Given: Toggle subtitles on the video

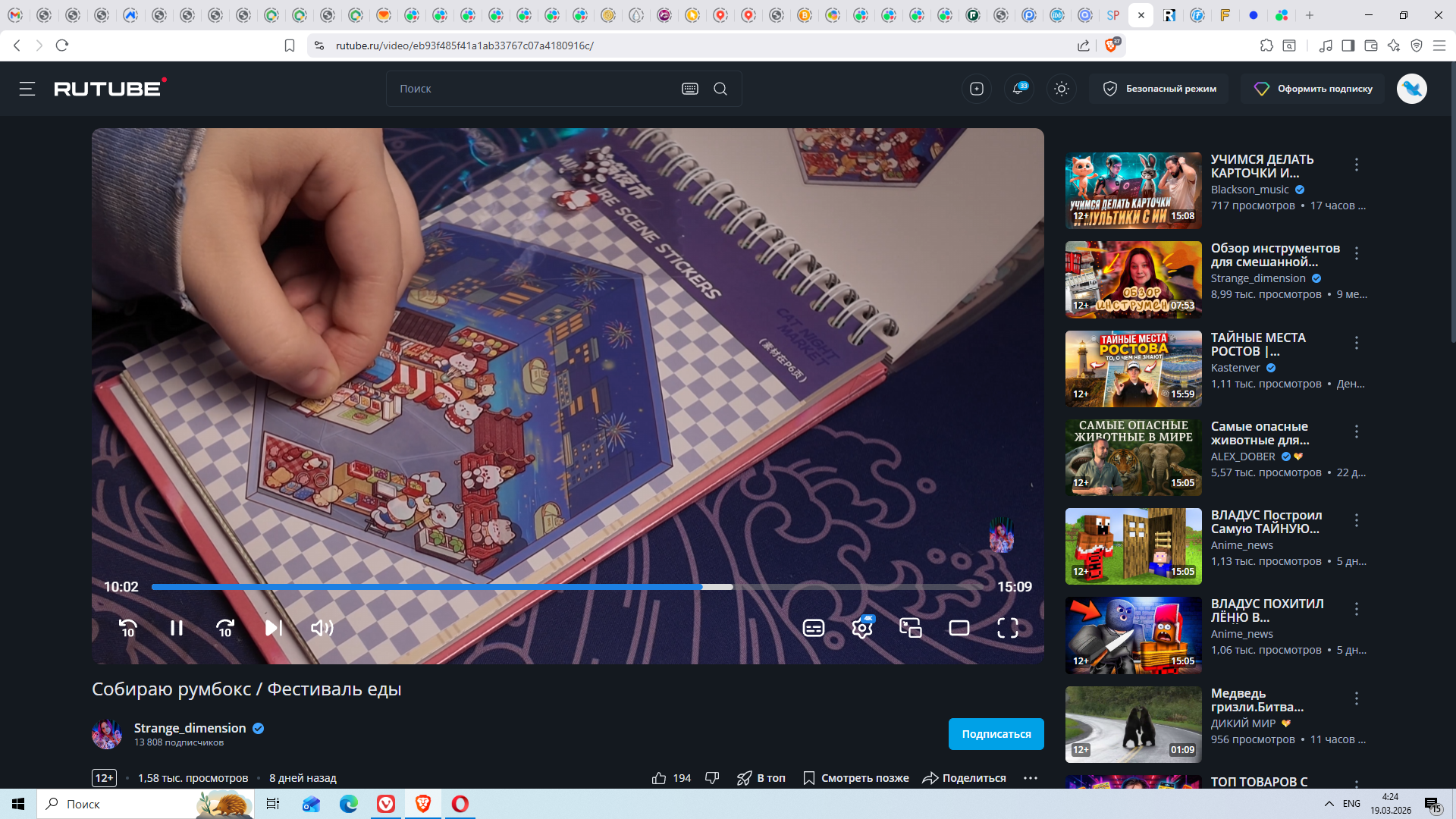Looking at the screenshot, I should pyautogui.click(x=814, y=628).
